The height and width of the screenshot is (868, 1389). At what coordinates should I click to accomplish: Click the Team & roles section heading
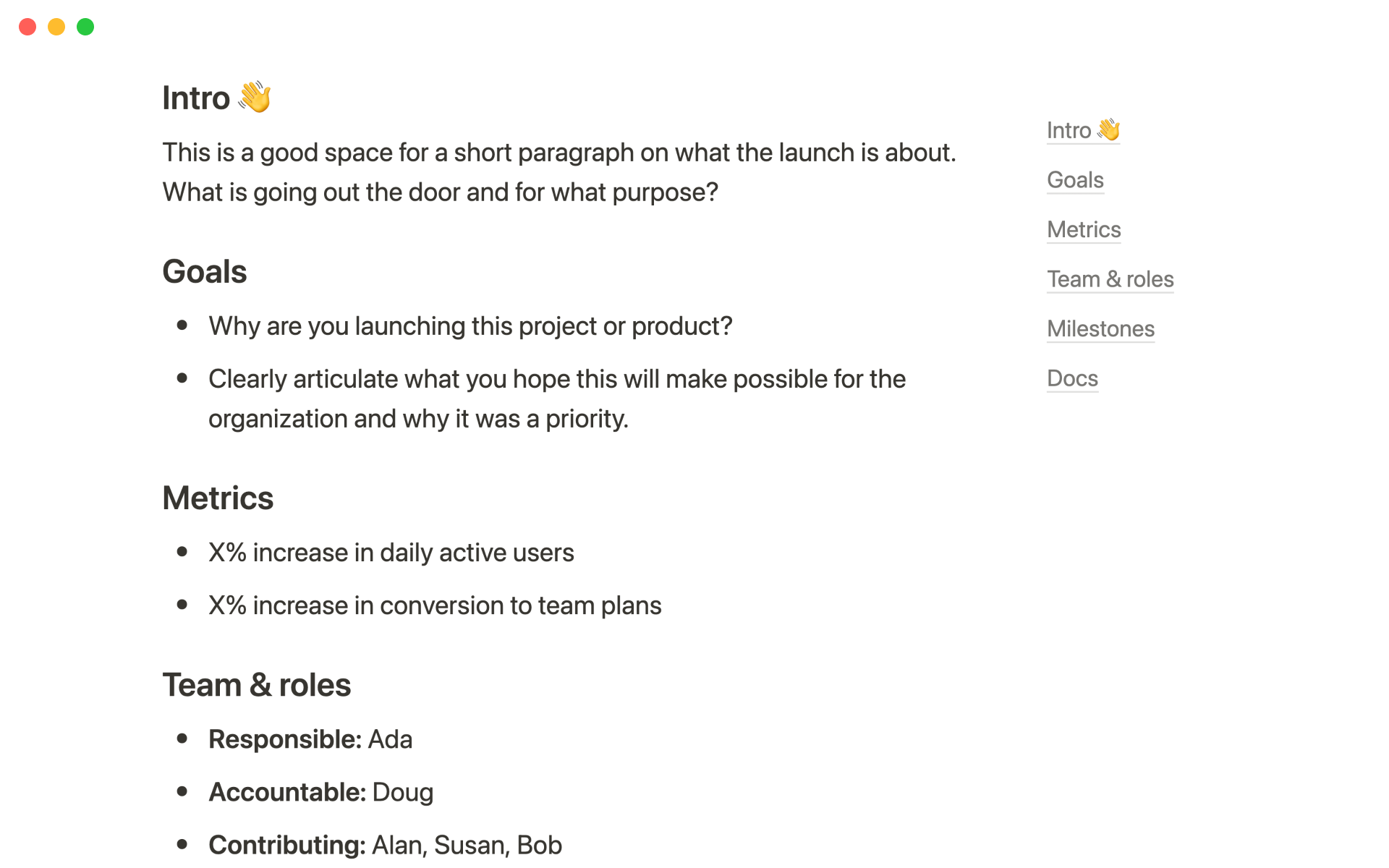257,685
